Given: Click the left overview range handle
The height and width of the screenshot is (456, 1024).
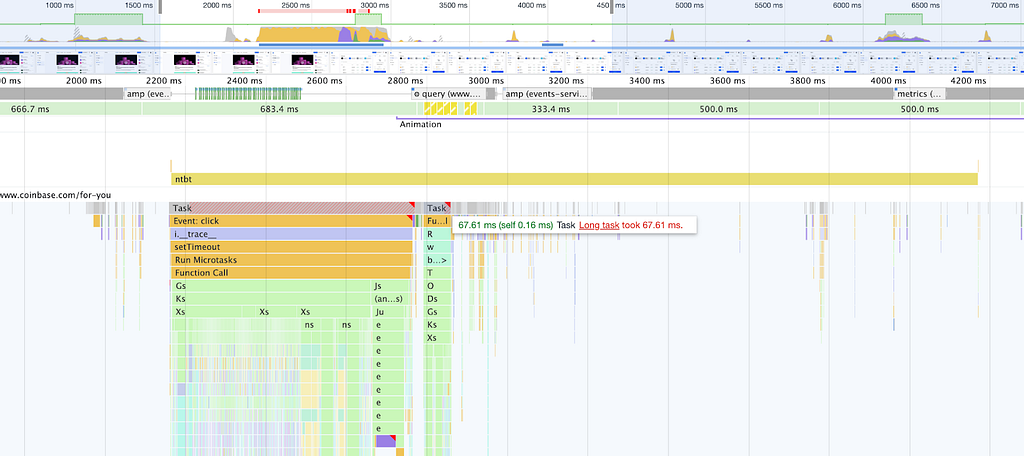Looking at the screenshot, I should click(x=160, y=7).
